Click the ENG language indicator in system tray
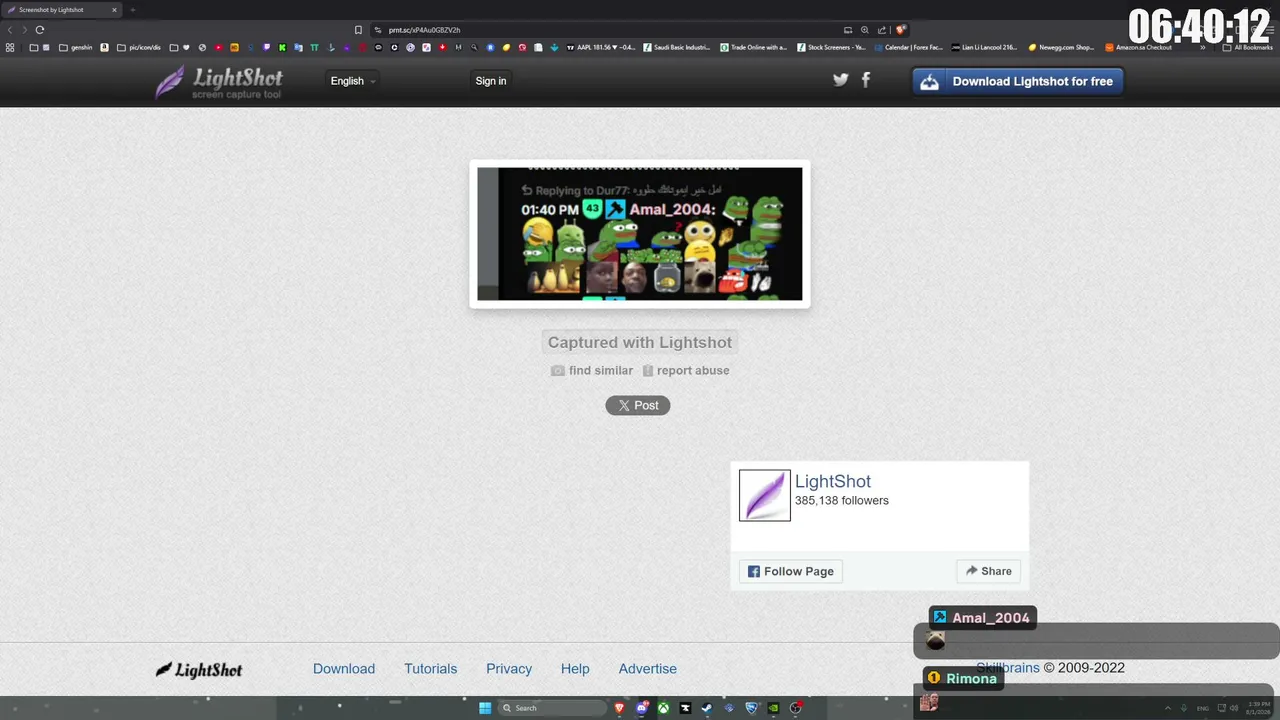Screen dimensions: 1280x720 [1203, 708]
